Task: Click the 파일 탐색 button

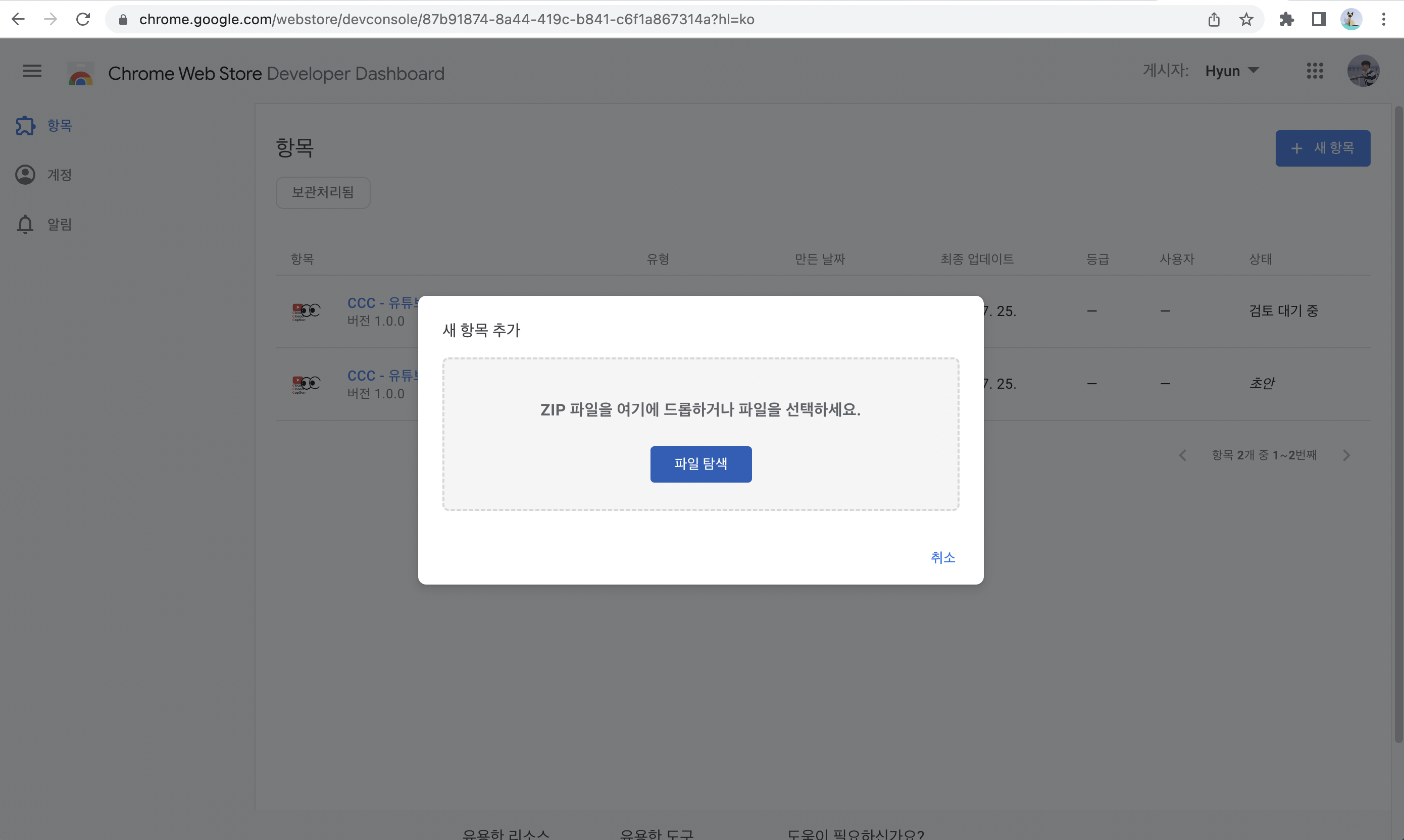Action: tap(700, 464)
